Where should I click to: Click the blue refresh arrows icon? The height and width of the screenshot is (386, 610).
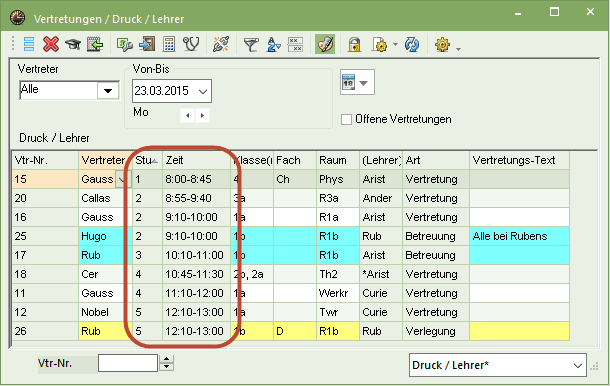(x=412, y=45)
